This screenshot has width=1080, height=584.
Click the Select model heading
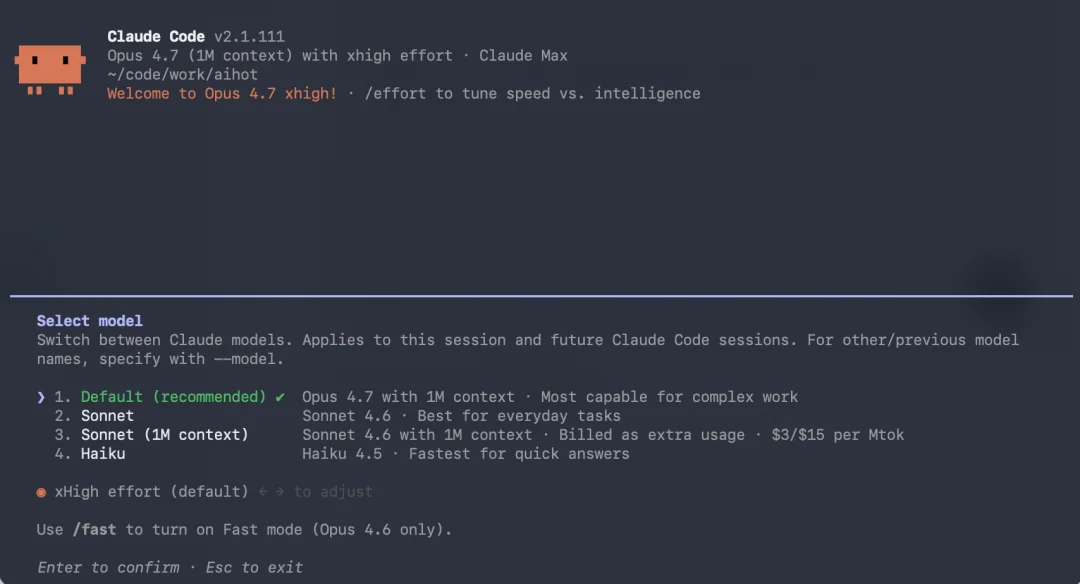tap(89, 321)
